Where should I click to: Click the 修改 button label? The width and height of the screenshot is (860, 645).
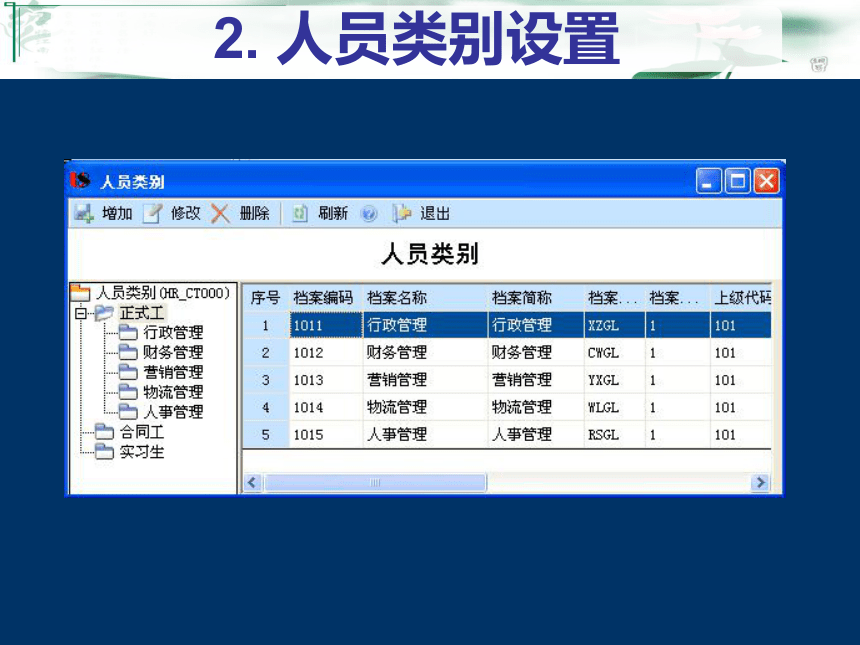point(186,213)
